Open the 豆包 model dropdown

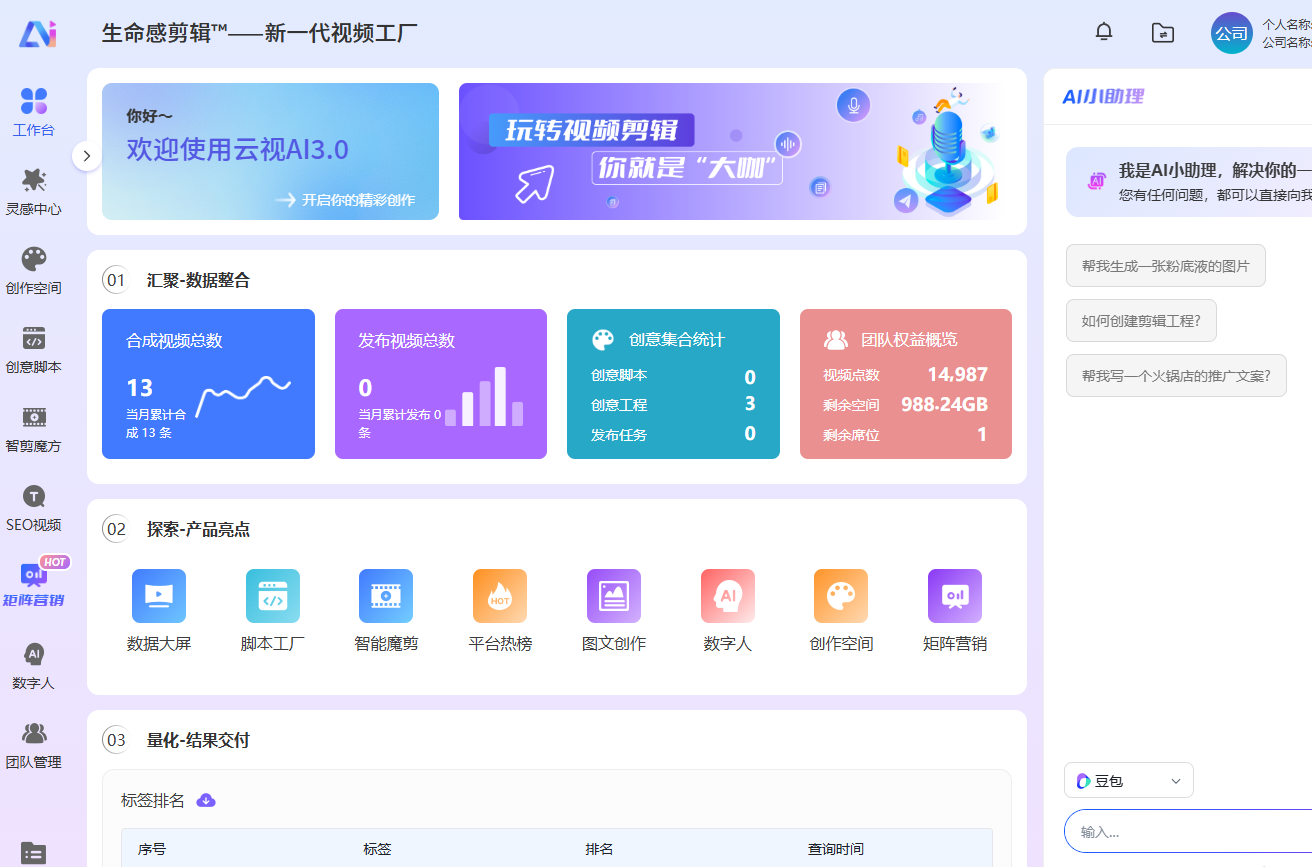click(1128, 780)
